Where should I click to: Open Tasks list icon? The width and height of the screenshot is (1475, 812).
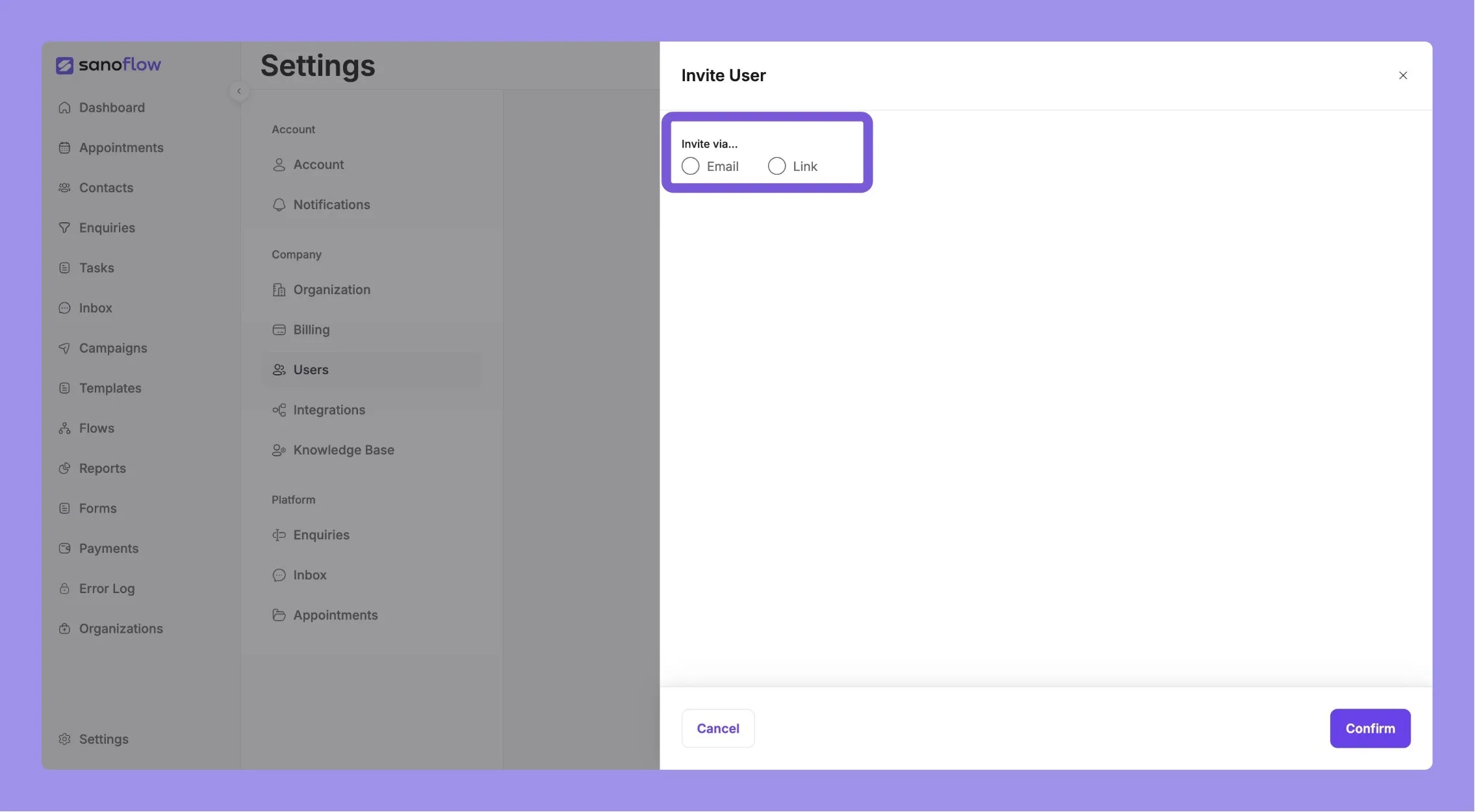[x=64, y=268]
